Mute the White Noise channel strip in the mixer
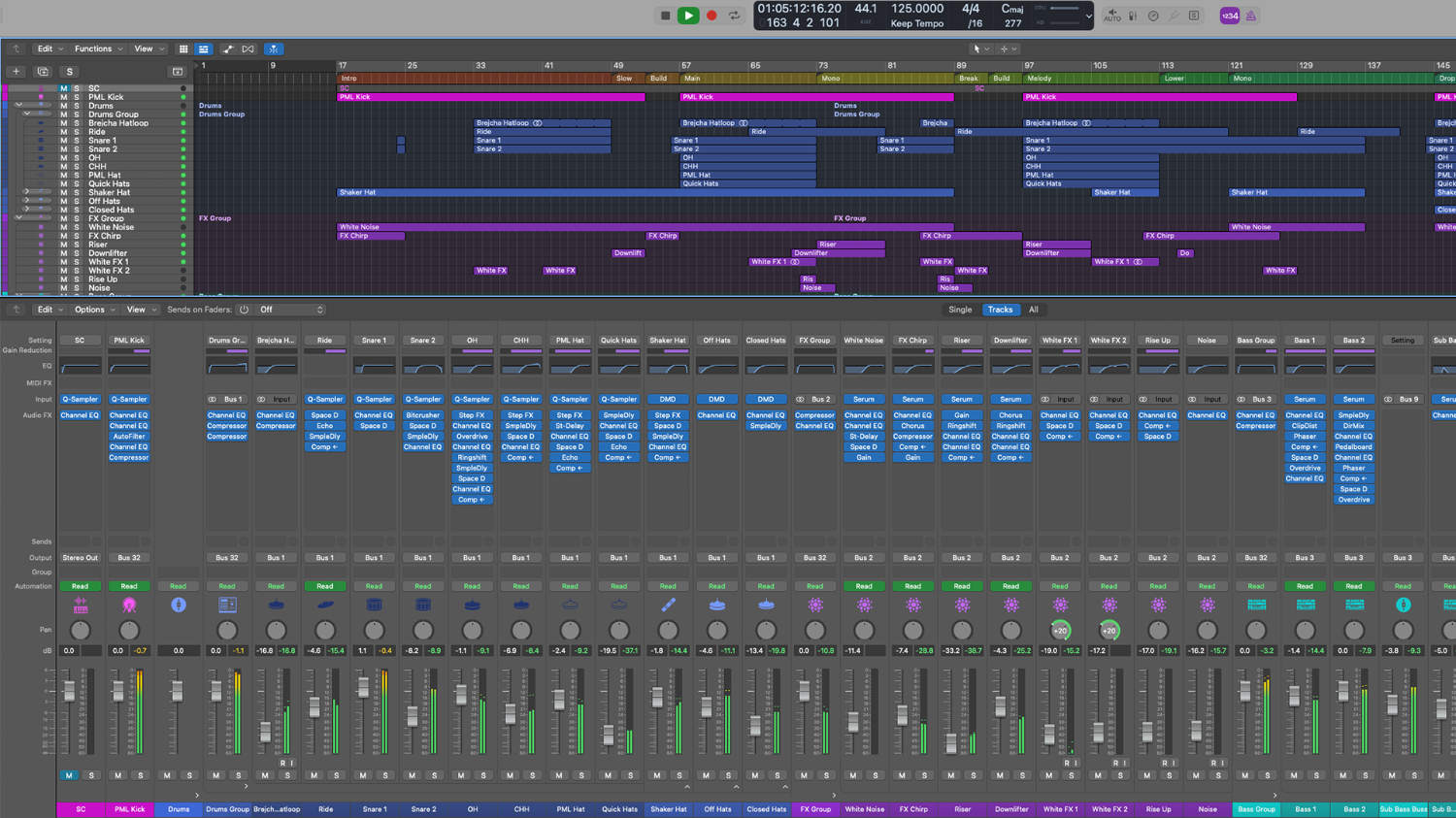Image resolution: width=1456 pixels, height=818 pixels. tap(852, 775)
